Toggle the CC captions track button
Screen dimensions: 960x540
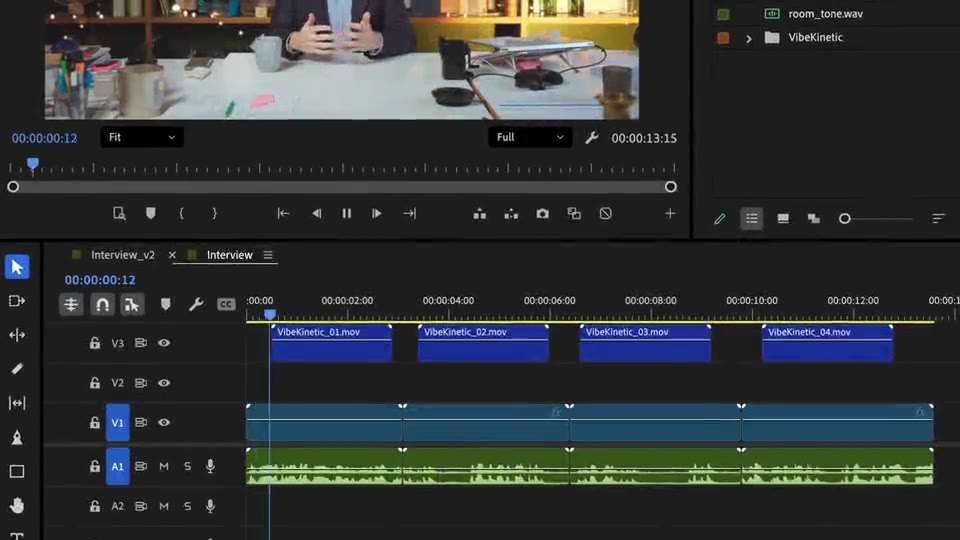[x=226, y=304]
